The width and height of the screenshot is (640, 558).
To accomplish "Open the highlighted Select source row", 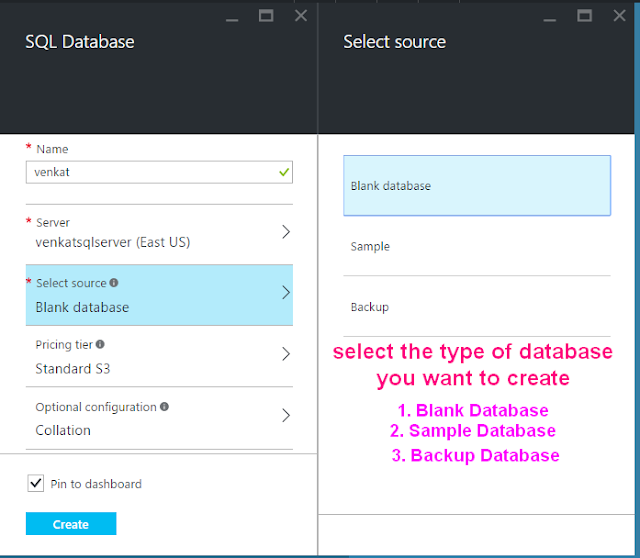I will tap(158, 295).
